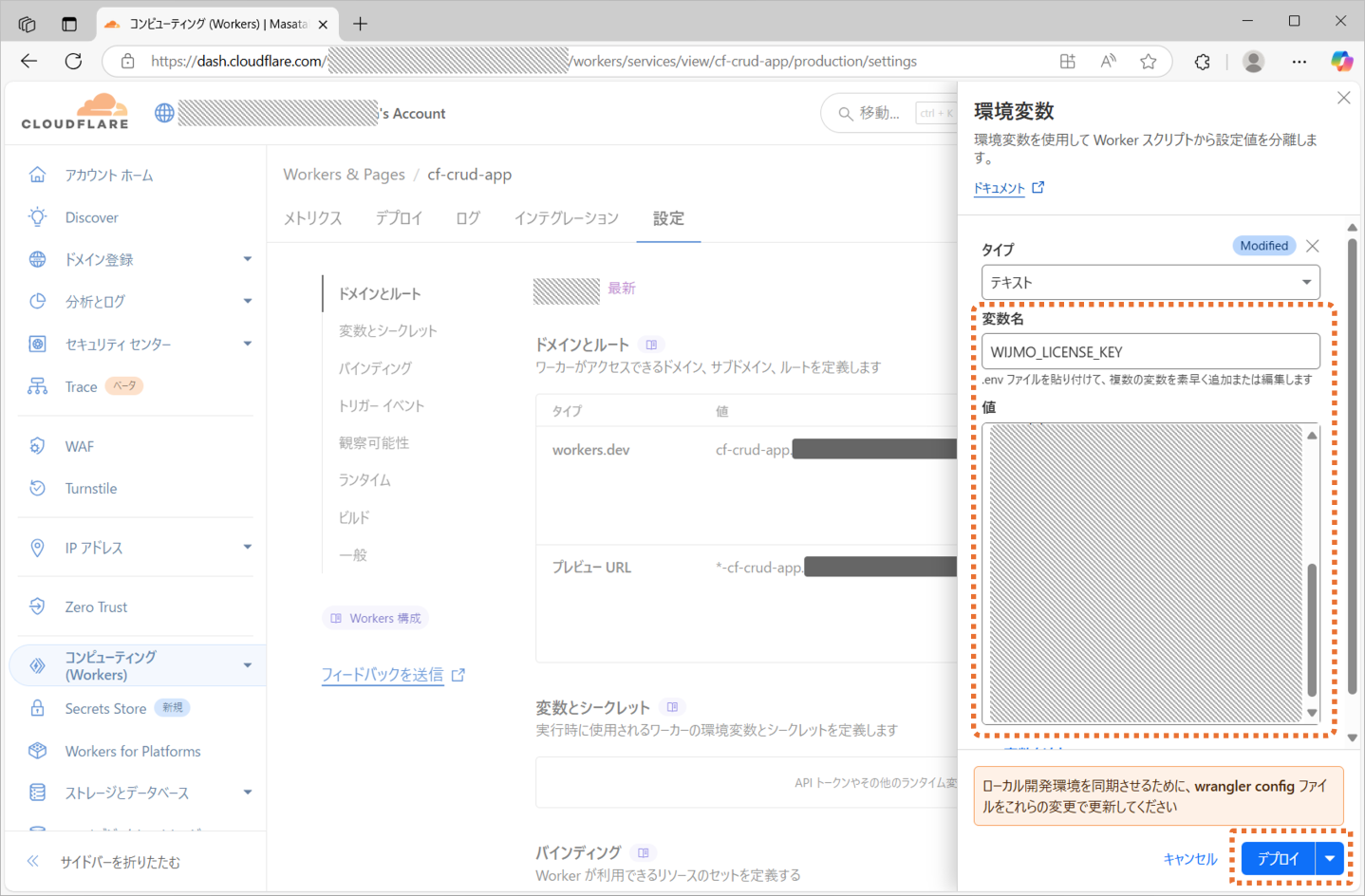Image resolution: width=1365 pixels, height=896 pixels.
Task: Collapse sidebar with double-chevron icon
Action: [x=32, y=862]
